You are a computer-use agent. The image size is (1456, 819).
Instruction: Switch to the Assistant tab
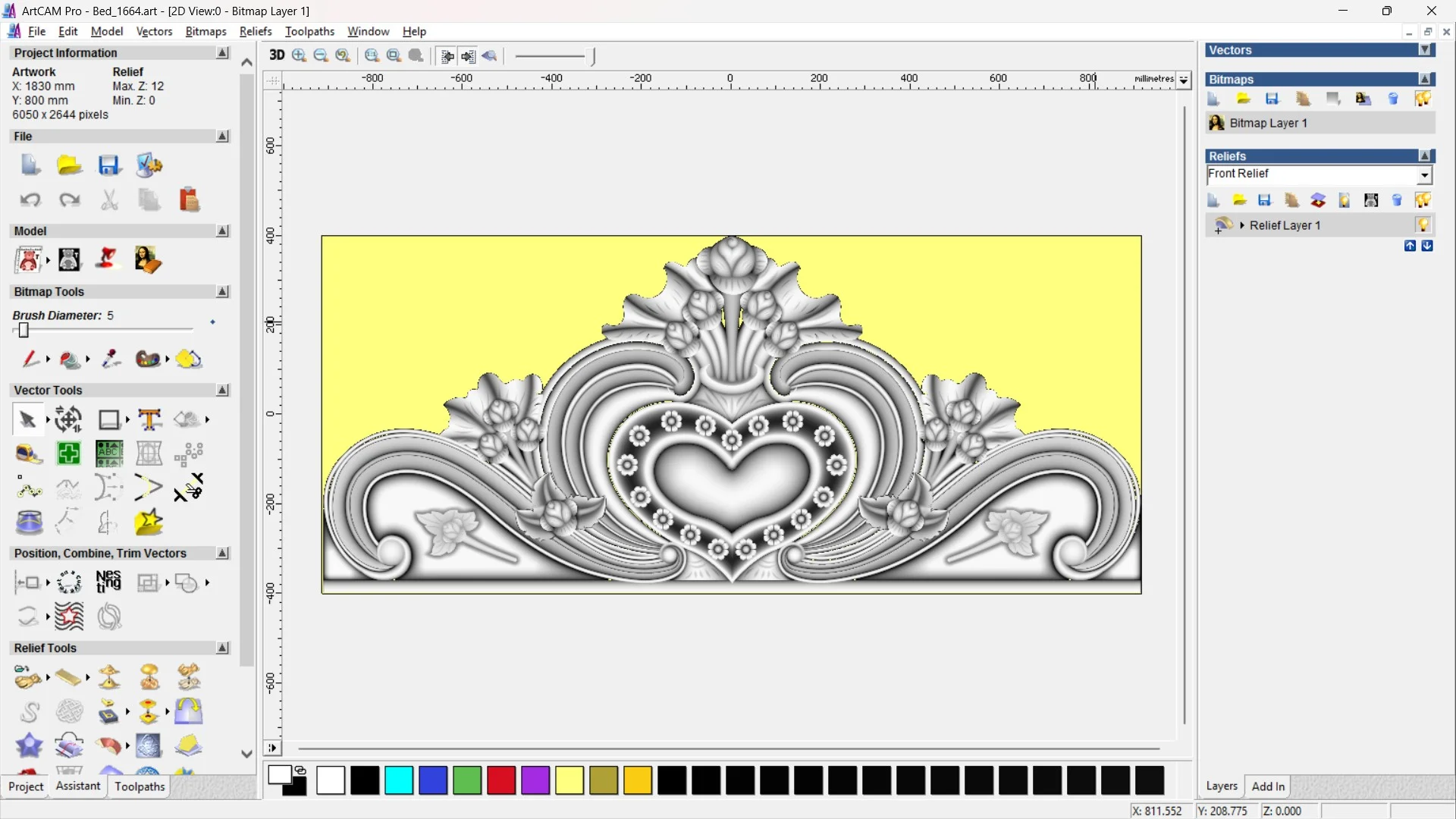[77, 786]
